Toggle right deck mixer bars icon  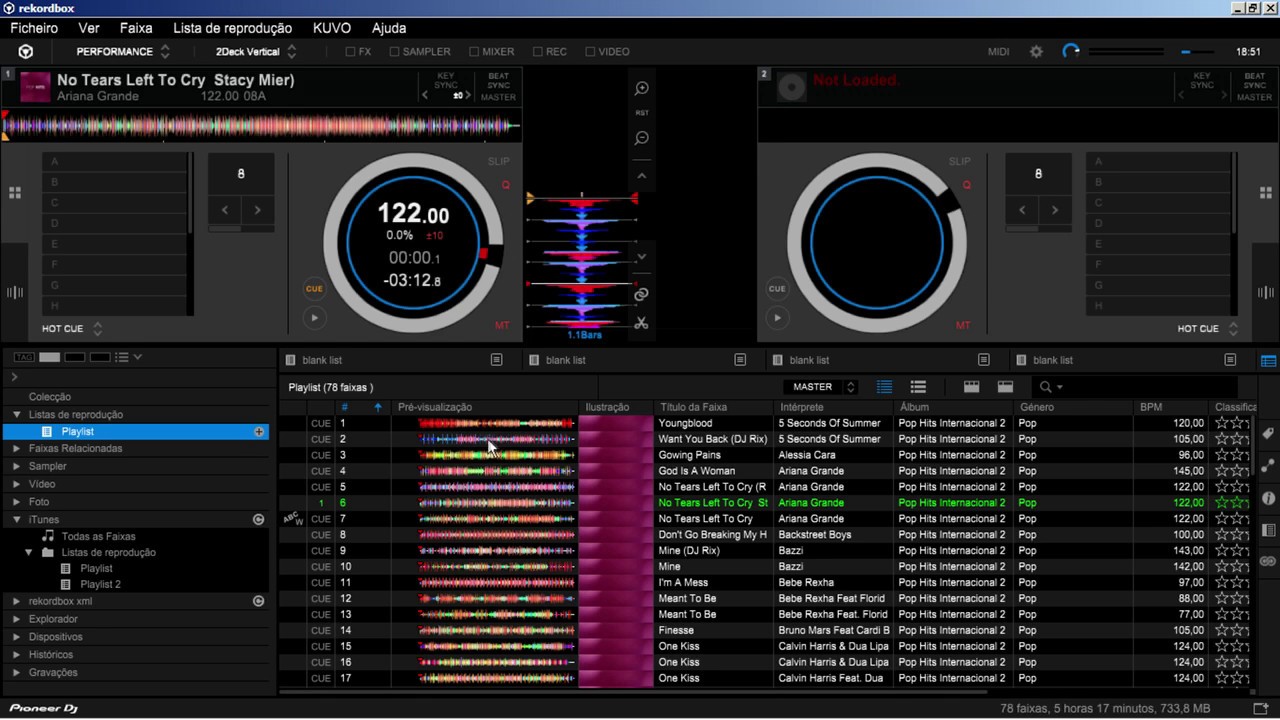coord(1267,292)
